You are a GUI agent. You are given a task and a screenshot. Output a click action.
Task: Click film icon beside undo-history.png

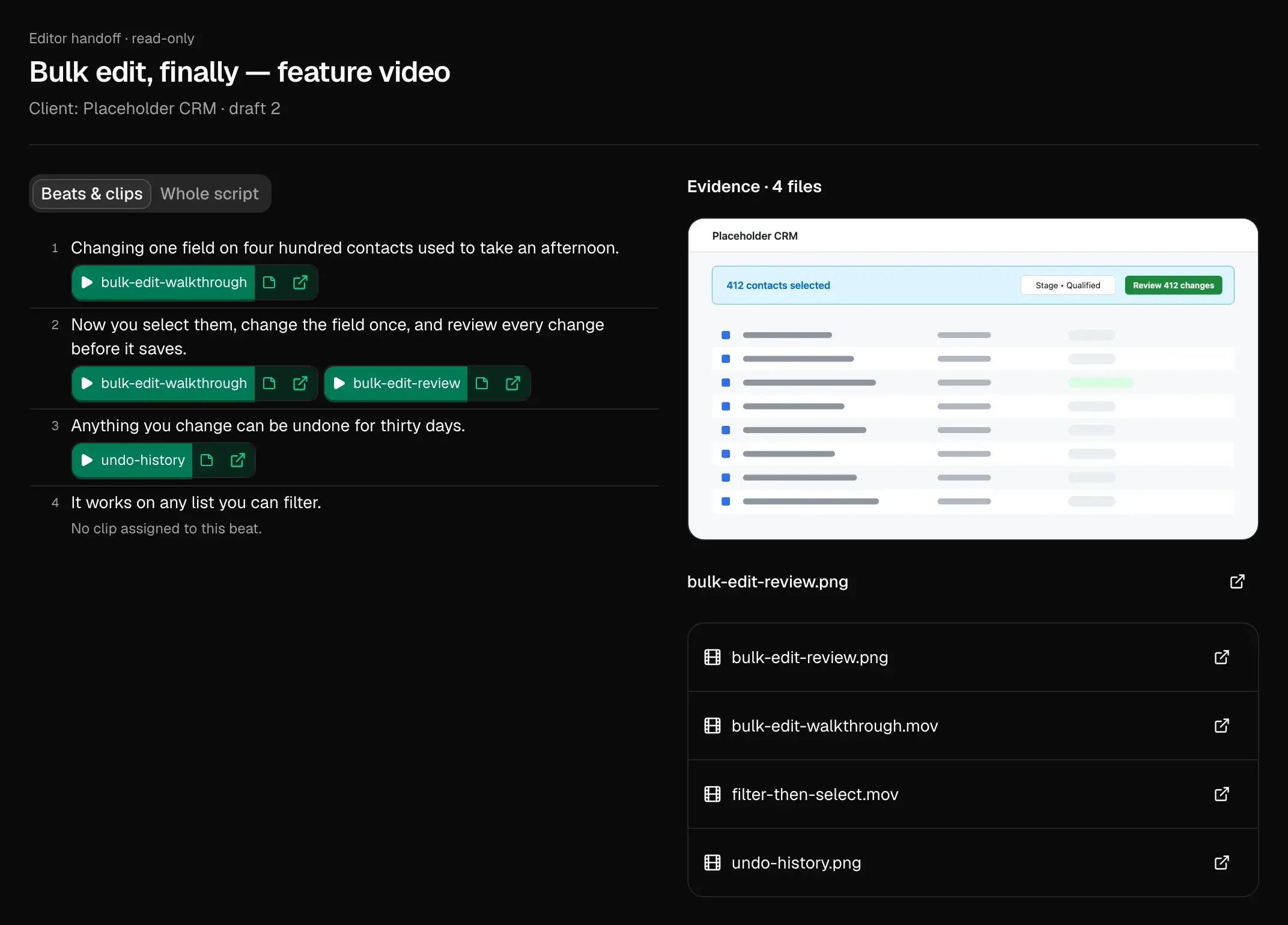[x=712, y=863]
